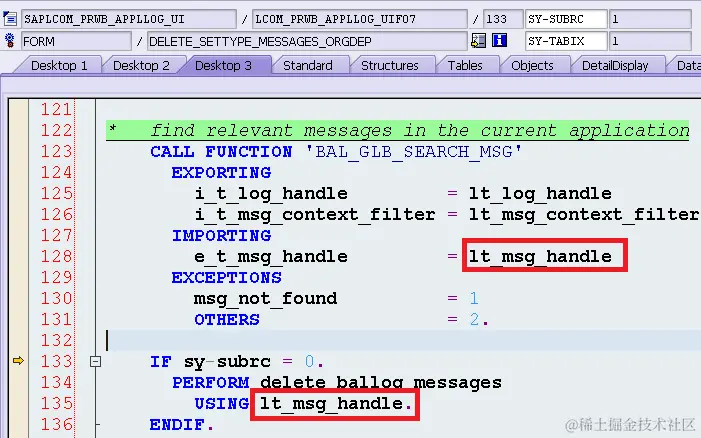Click line number 121 in the gutter
701x438 pixels.
56,109
